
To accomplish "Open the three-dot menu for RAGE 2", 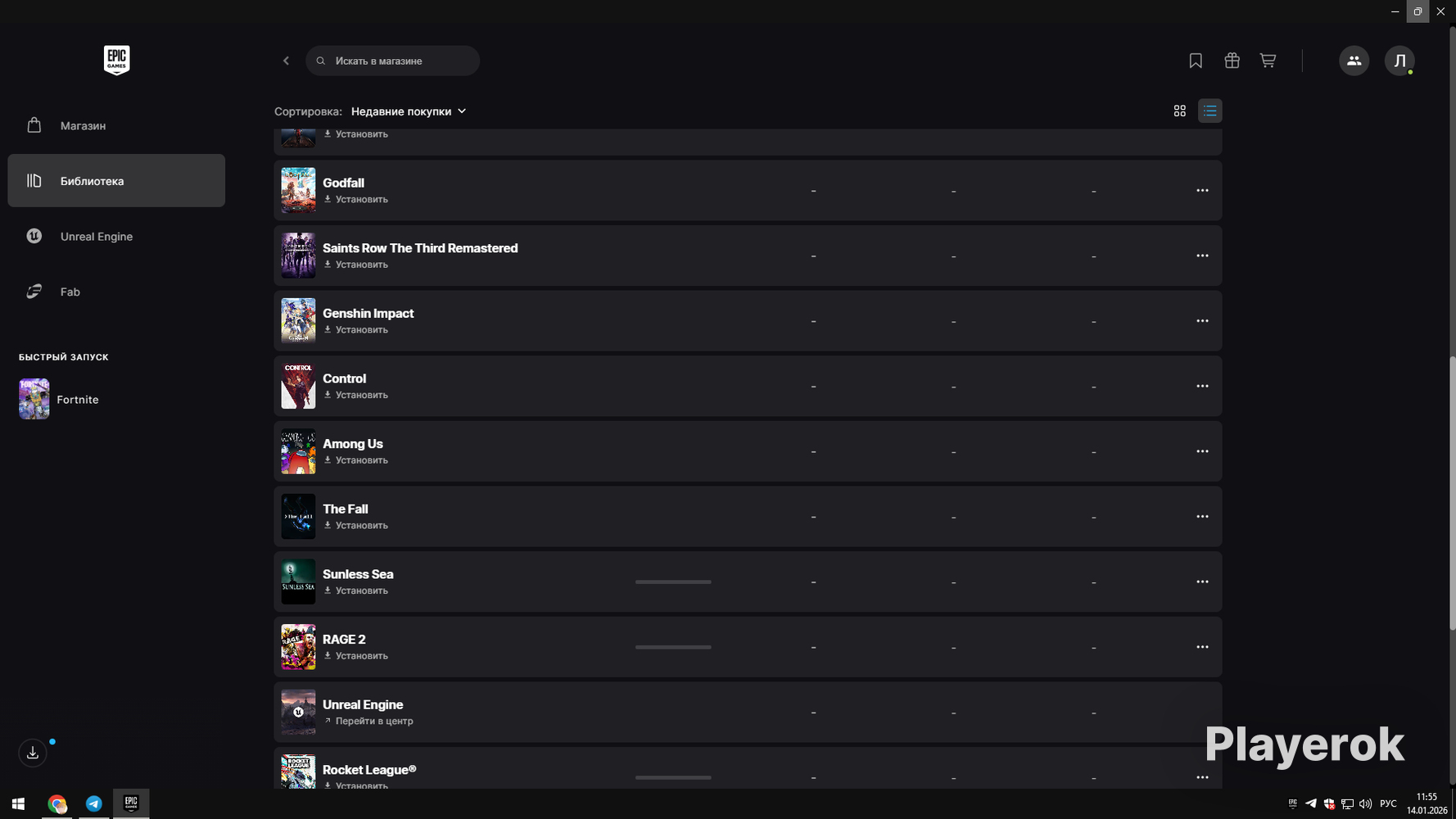I will click(1202, 647).
